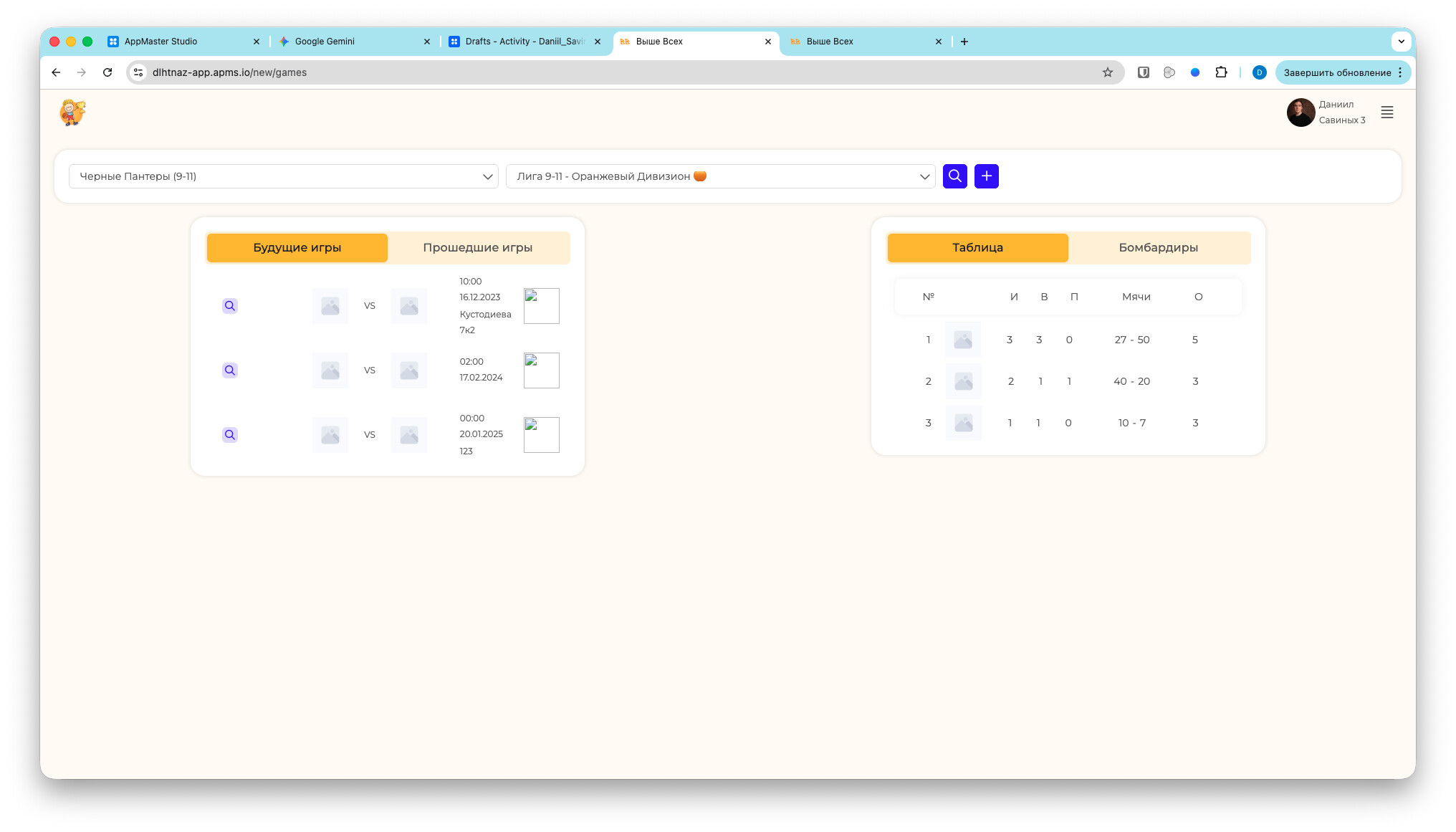This screenshot has height=832, width=1456.
Task: Click magnifier icon for the 16.12.2023 game
Action: coord(229,306)
